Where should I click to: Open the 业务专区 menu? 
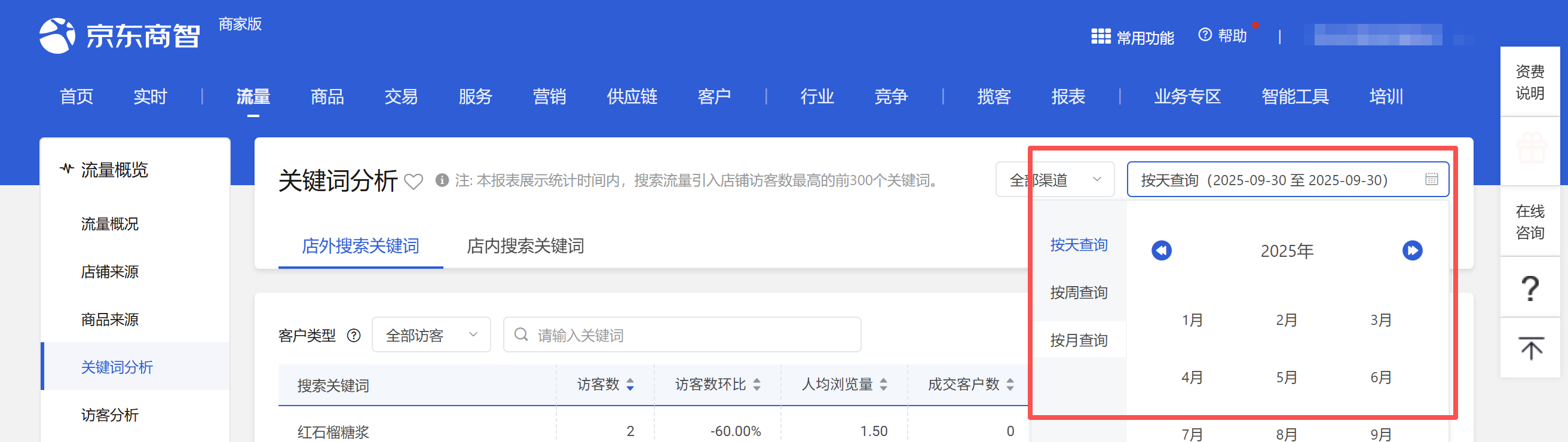pyautogui.click(x=1187, y=97)
